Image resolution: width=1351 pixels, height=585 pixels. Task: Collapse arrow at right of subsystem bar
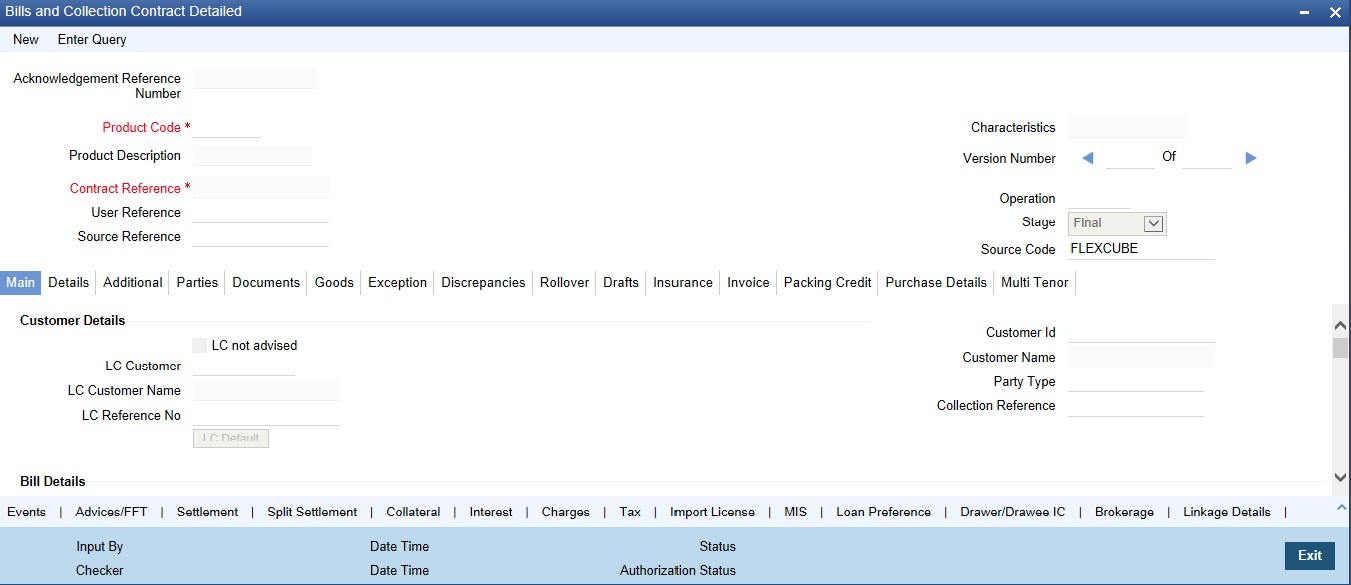(1341, 509)
